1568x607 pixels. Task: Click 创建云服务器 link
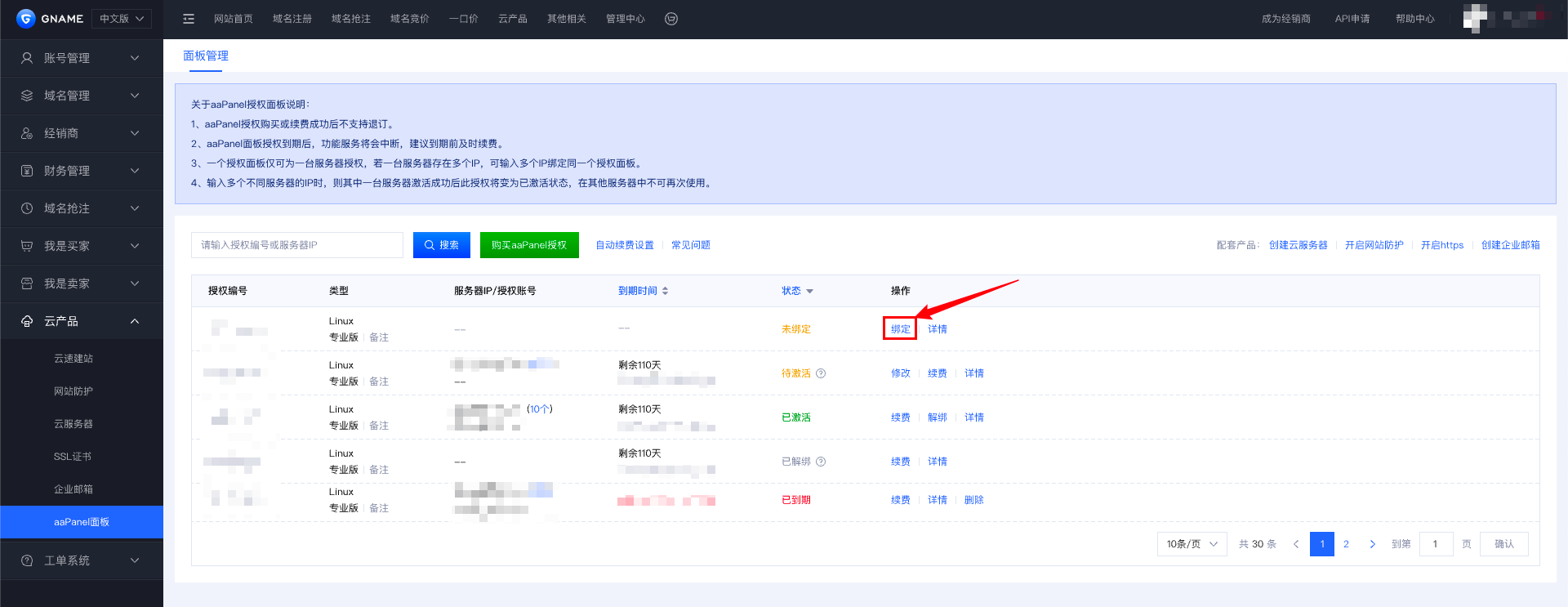pos(1298,245)
